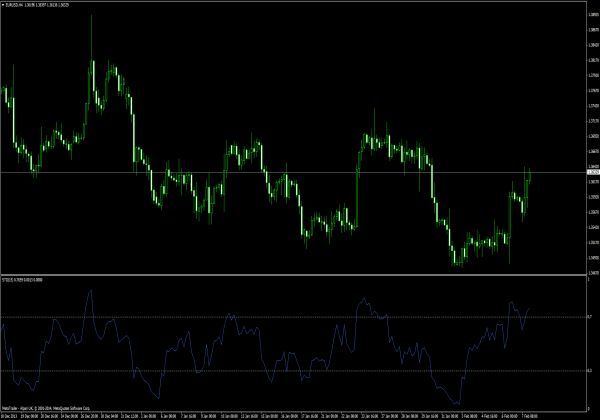Click the last date label, 7 Feb, on the time axis
This screenshot has width=600, height=420.
tap(530, 416)
